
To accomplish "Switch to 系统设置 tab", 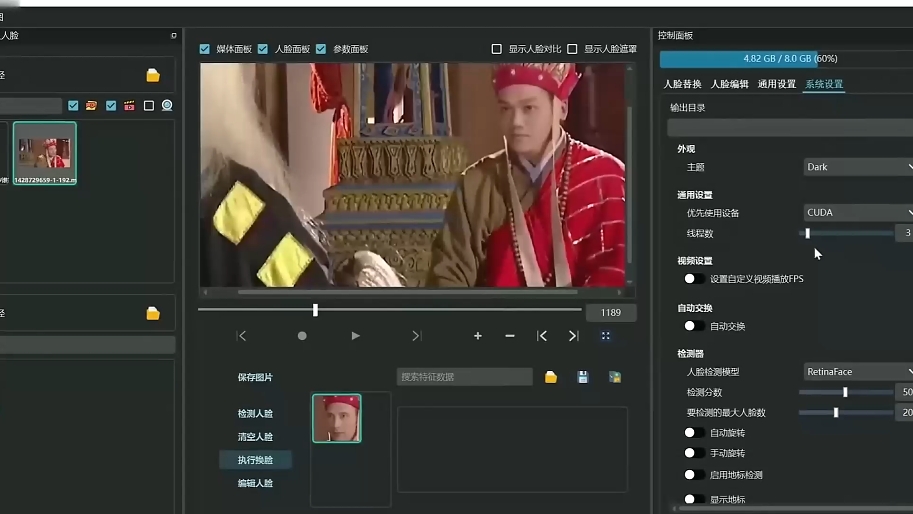I will (x=824, y=84).
